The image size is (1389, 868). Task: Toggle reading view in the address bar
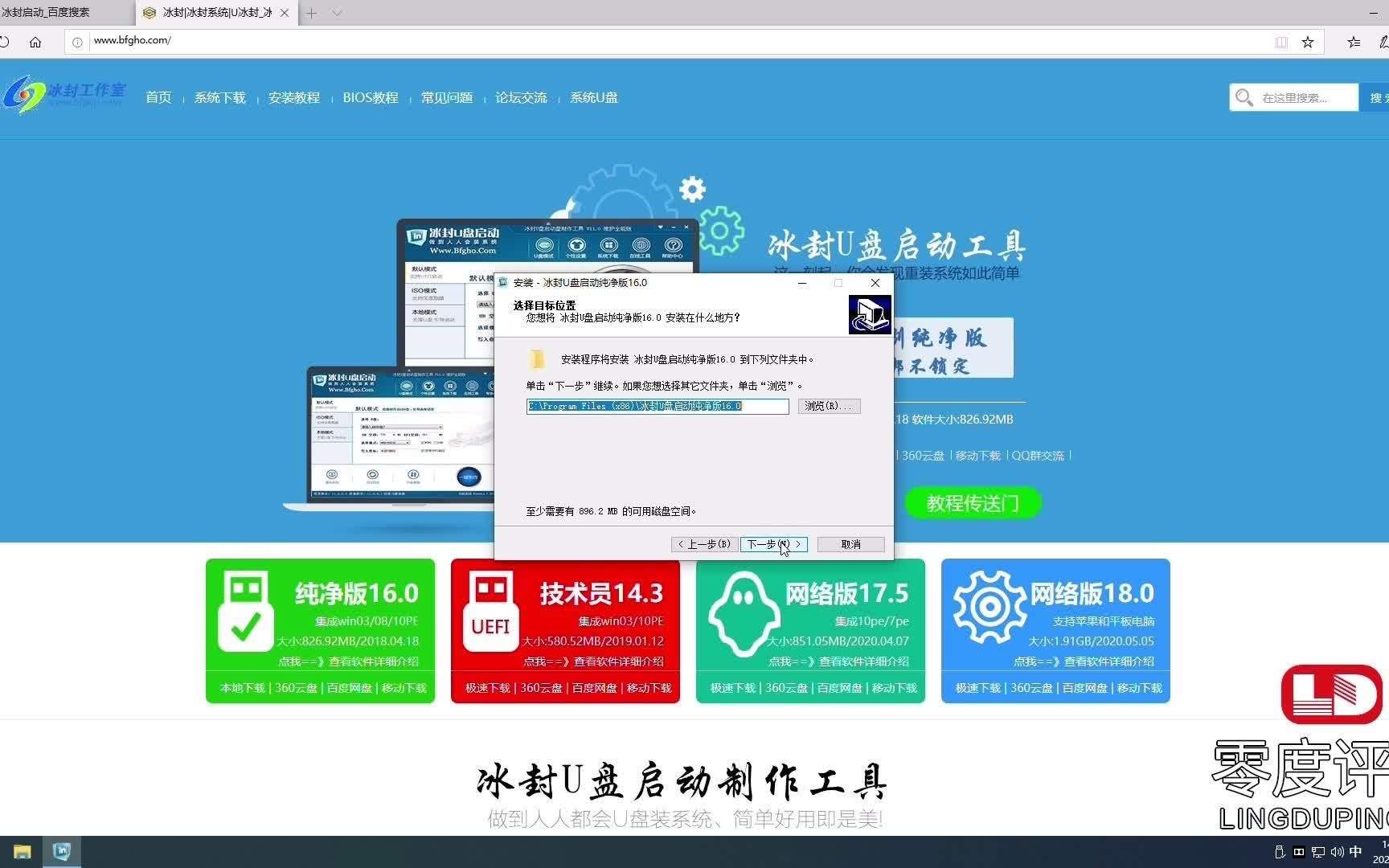(x=1280, y=41)
